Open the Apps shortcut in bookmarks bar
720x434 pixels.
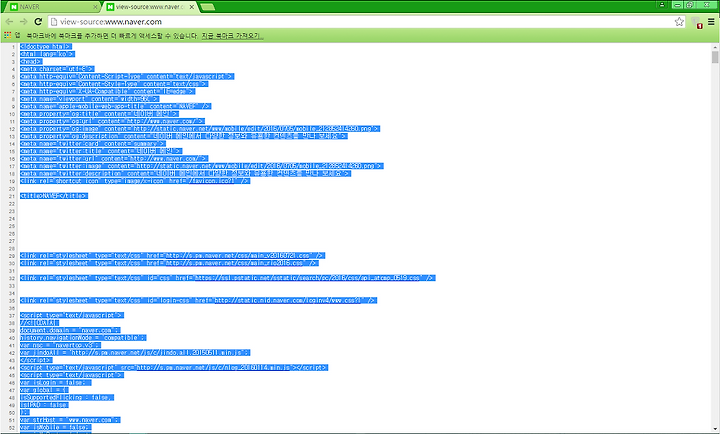[11, 35]
